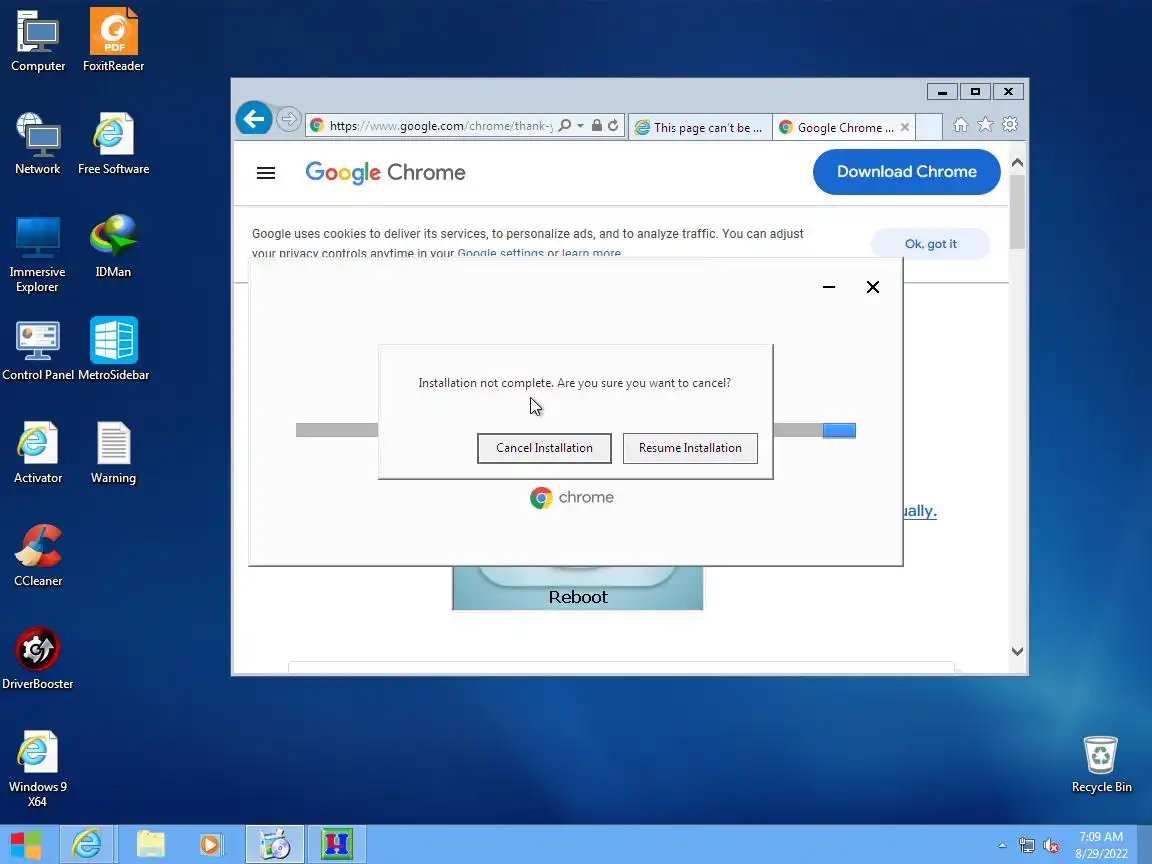Click the H application taskbar icon
1152x864 pixels.
[x=336, y=844]
